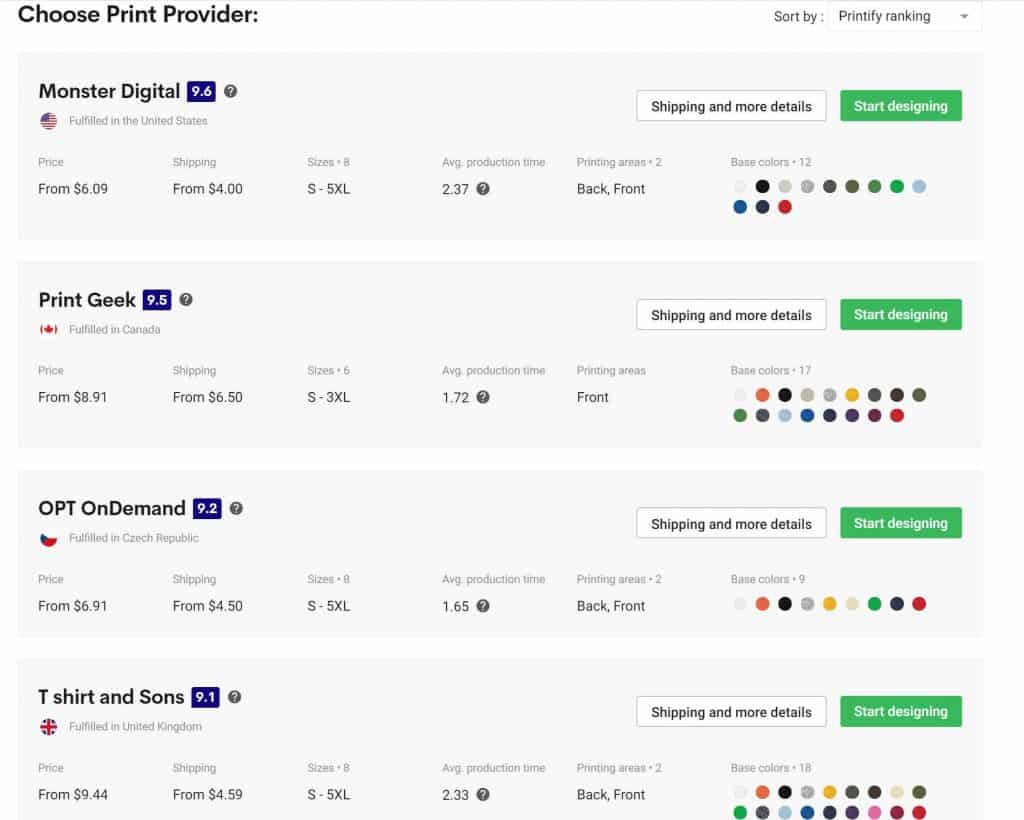The width and height of the screenshot is (1024, 820).
Task: Click the 'From $8.91' price value
Action: [x=72, y=397]
